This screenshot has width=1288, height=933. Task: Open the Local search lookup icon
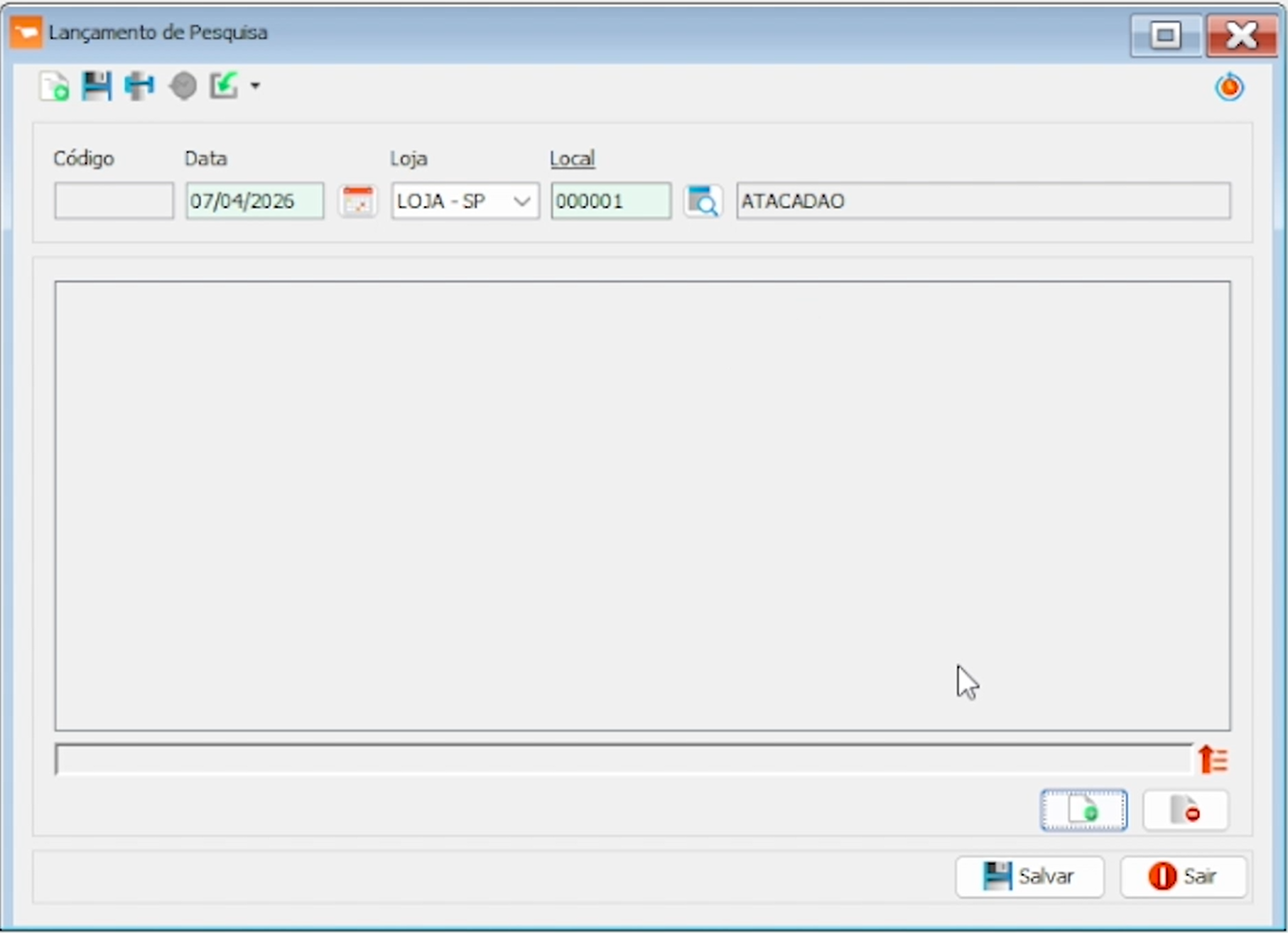(x=703, y=201)
